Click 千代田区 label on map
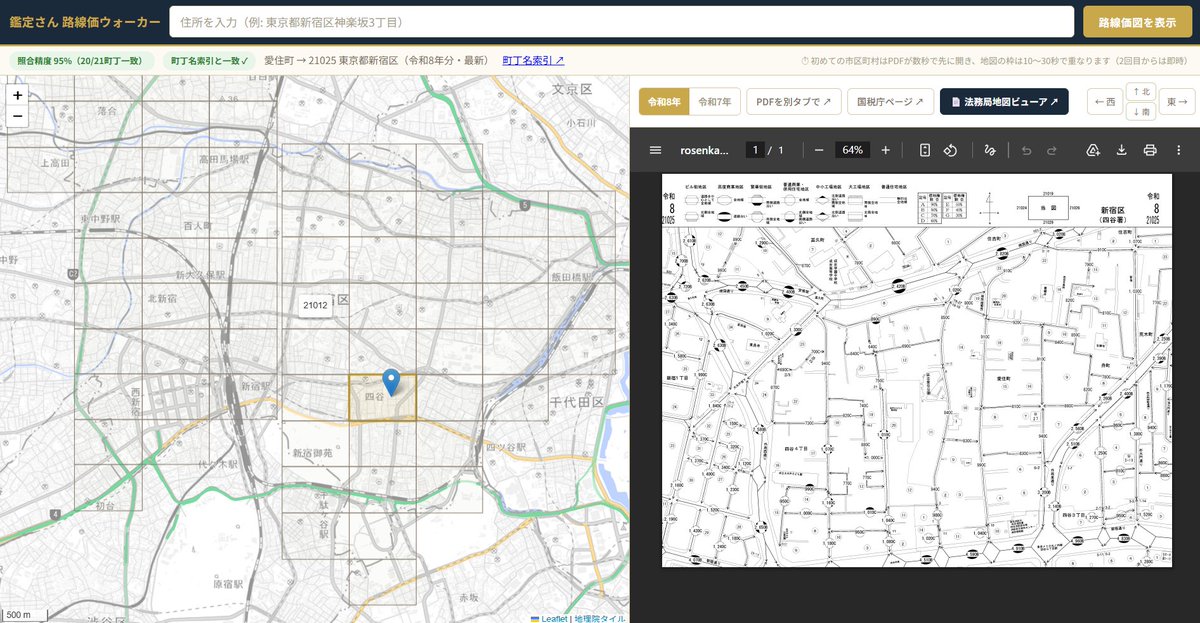 click(x=578, y=401)
